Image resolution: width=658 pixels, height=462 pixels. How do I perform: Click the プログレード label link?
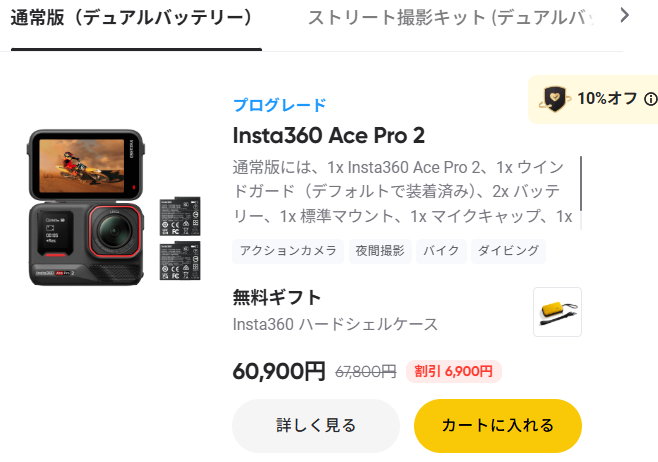point(280,105)
